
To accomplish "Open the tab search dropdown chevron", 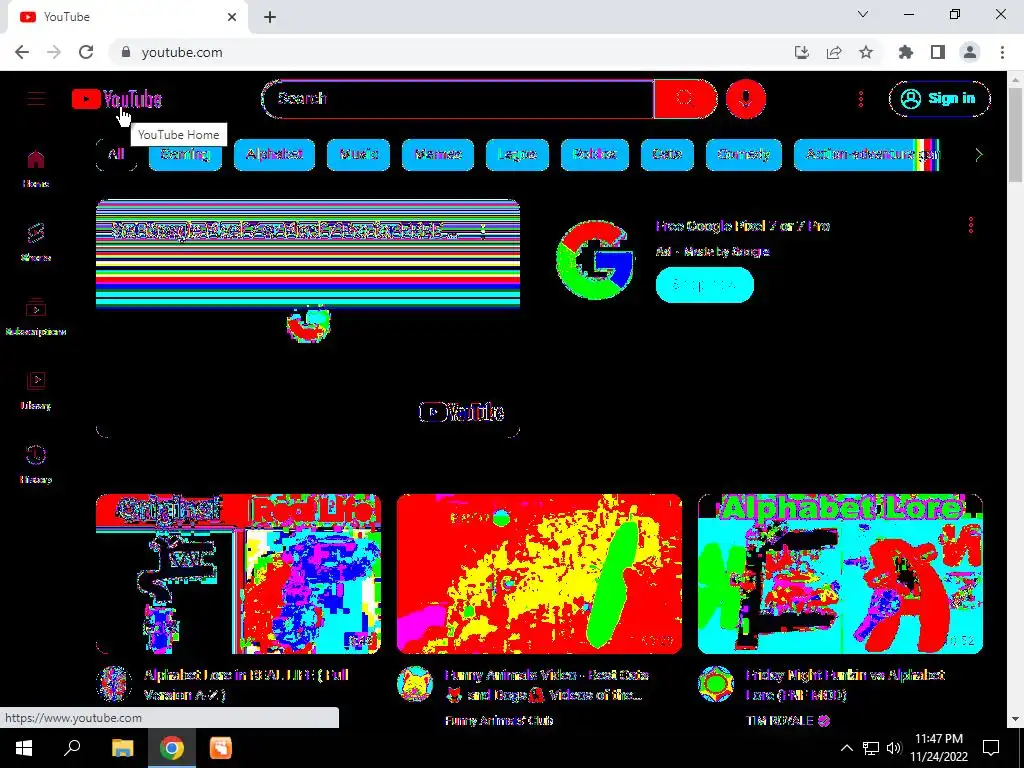I will 863,14.
